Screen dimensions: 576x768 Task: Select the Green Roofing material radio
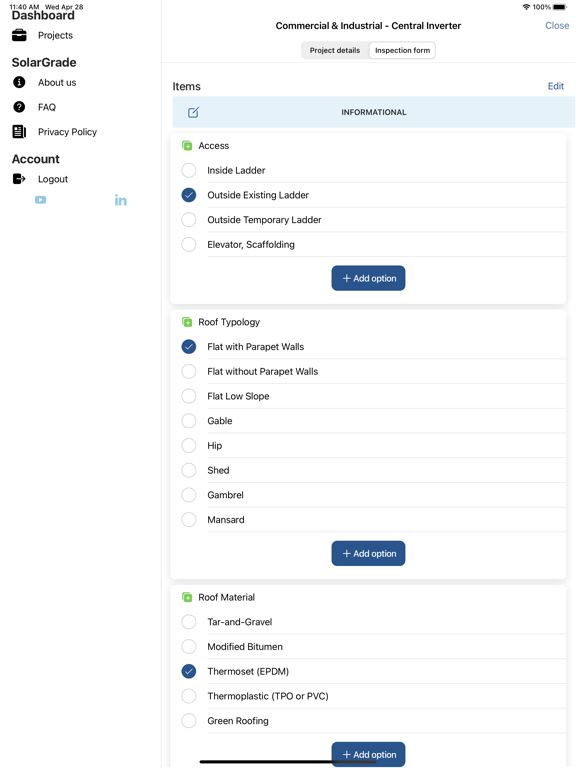coord(189,720)
